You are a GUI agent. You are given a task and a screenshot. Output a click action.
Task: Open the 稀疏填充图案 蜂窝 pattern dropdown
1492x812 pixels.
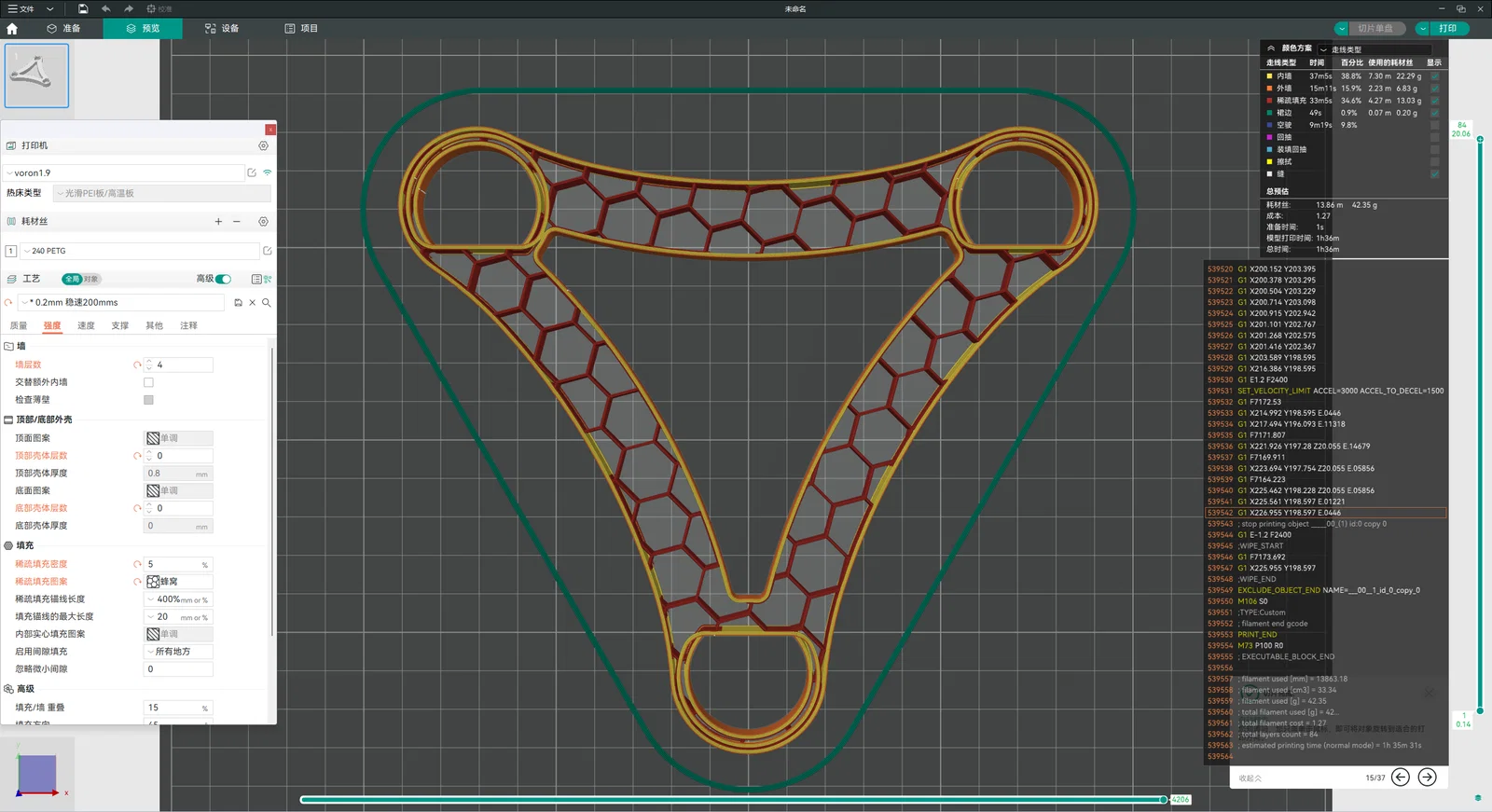tap(179, 582)
